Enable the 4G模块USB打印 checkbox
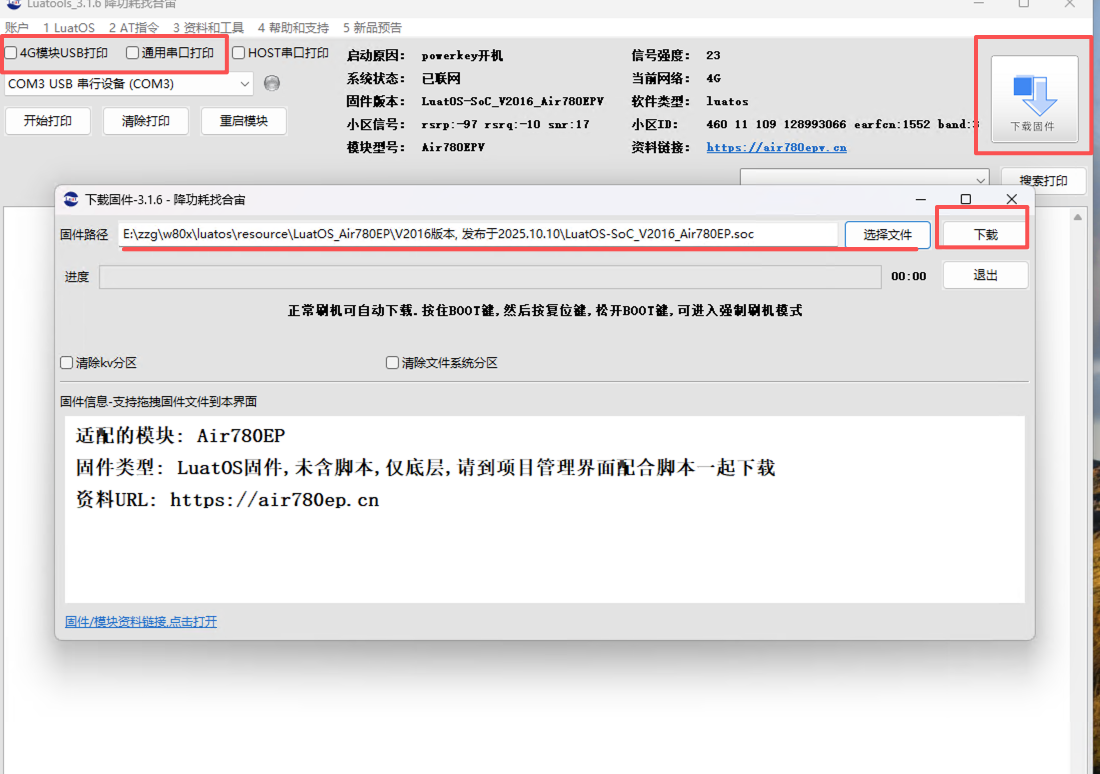This screenshot has height=774, width=1100. point(12,53)
